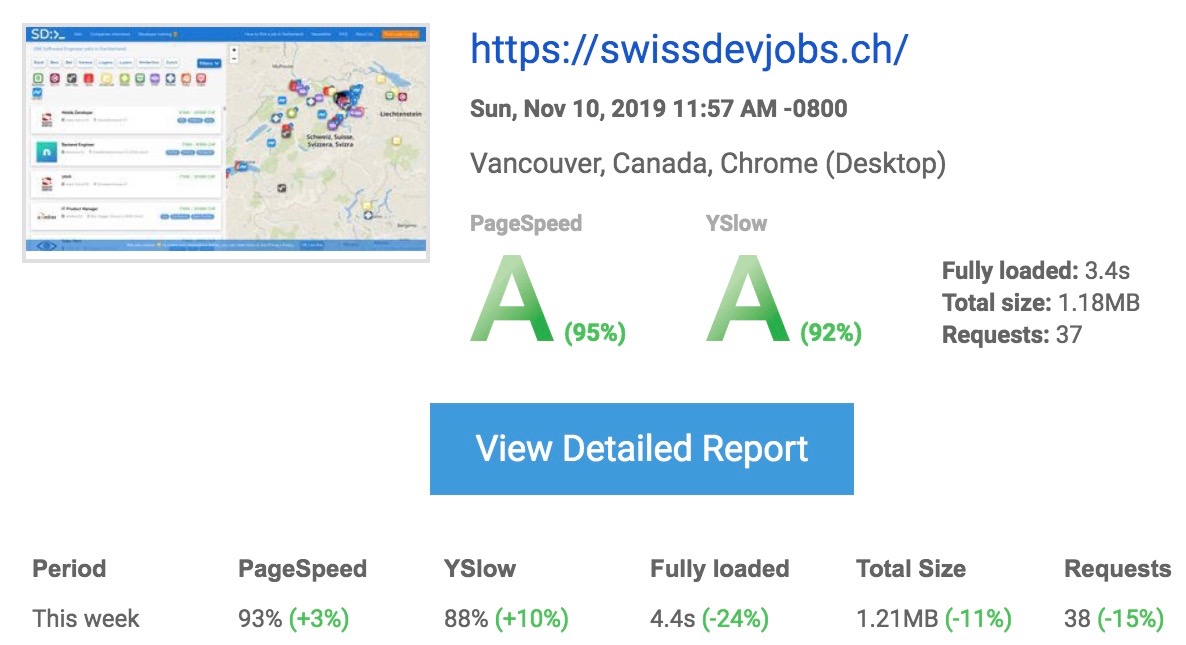
Task: Click the 1.21MB (-11%) cell
Action: click(933, 619)
